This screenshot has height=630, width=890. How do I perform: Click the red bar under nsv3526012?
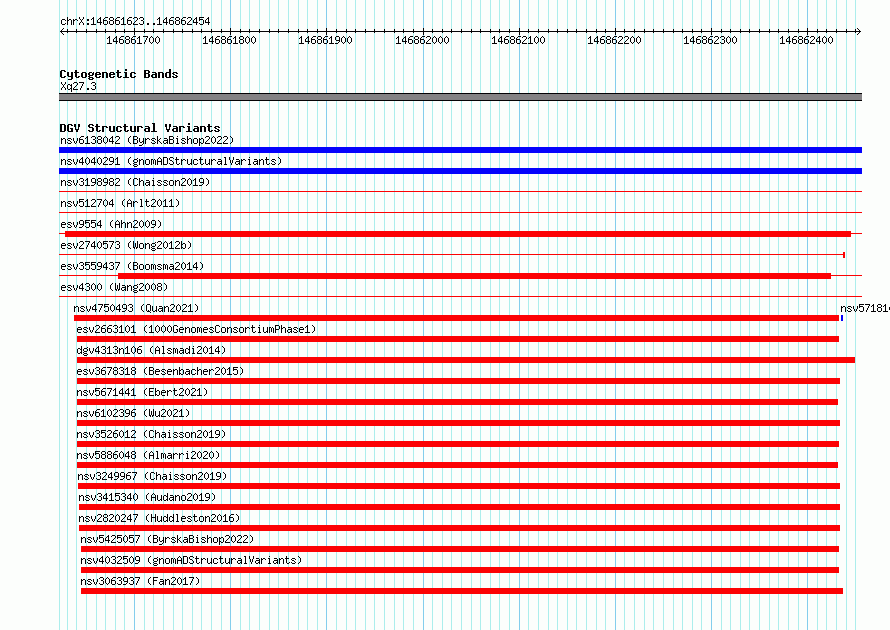pos(457,444)
